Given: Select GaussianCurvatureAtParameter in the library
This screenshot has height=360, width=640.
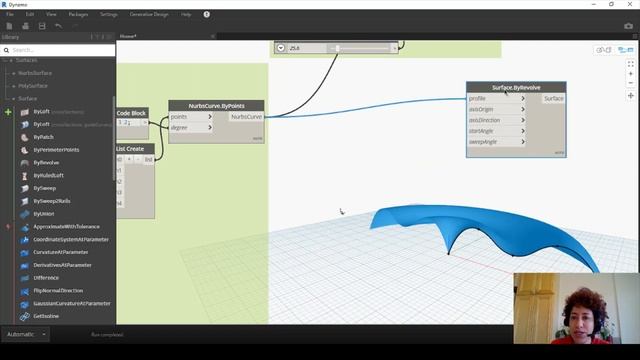Looking at the screenshot, I should [x=71, y=304].
